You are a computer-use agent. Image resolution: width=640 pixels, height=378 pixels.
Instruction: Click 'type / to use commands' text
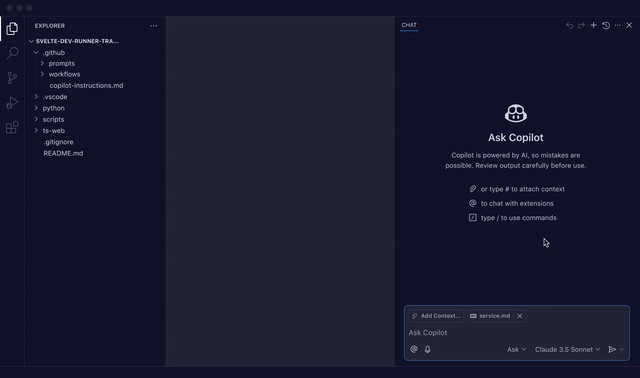pos(518,218)
